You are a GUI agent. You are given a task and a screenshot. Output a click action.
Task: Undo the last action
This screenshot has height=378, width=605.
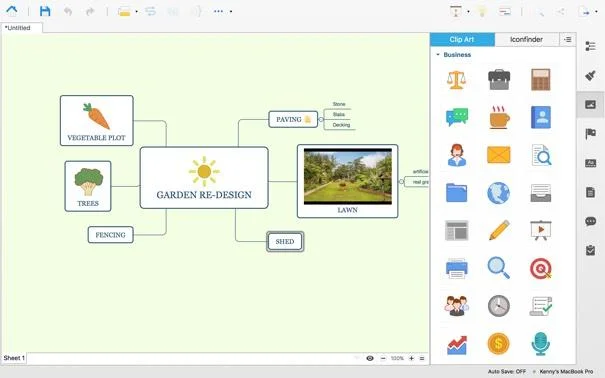pyautogui.click(x=68, y=11)
